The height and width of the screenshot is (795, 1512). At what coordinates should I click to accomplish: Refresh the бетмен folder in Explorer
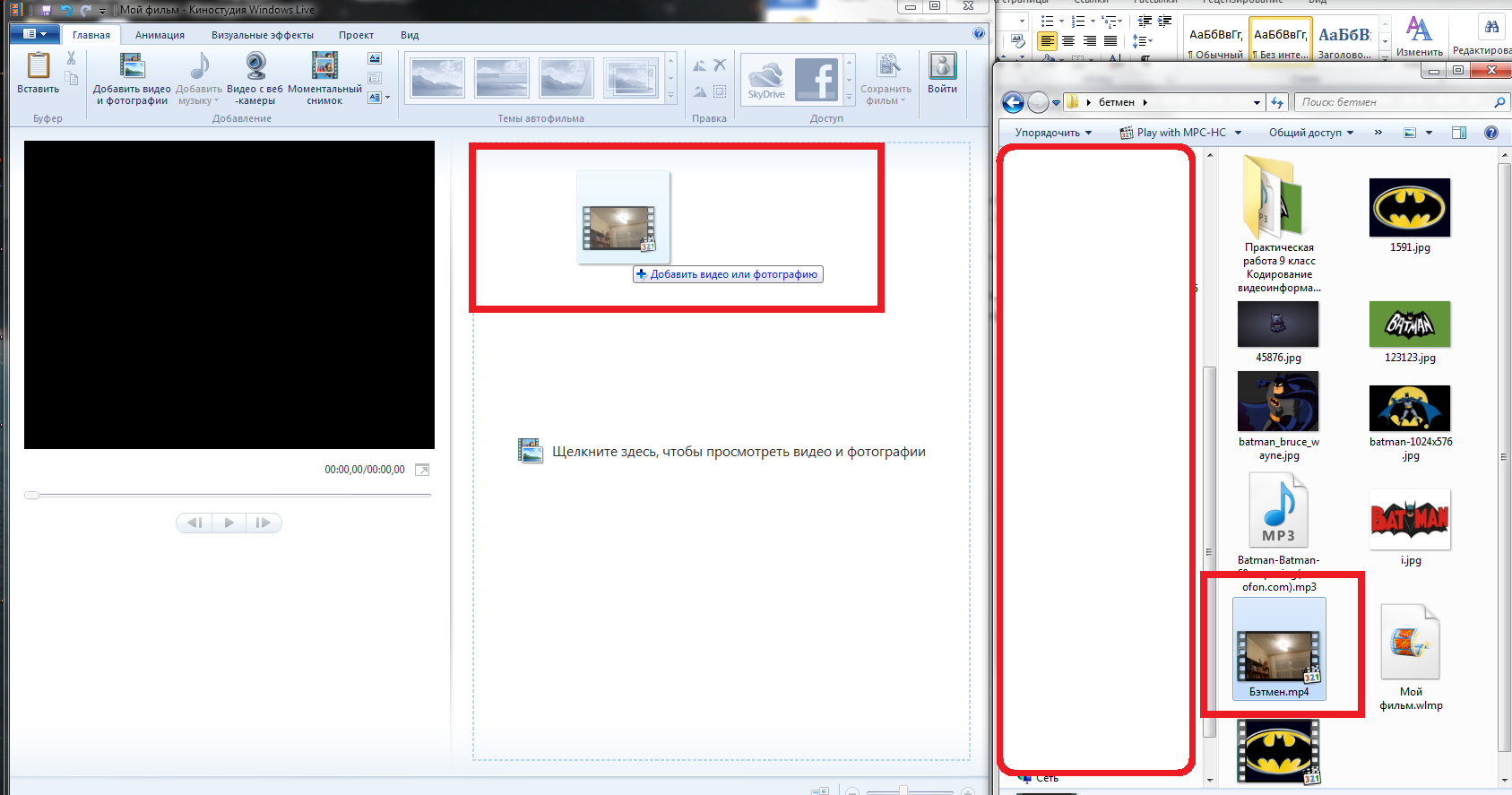click(1277, 102)
